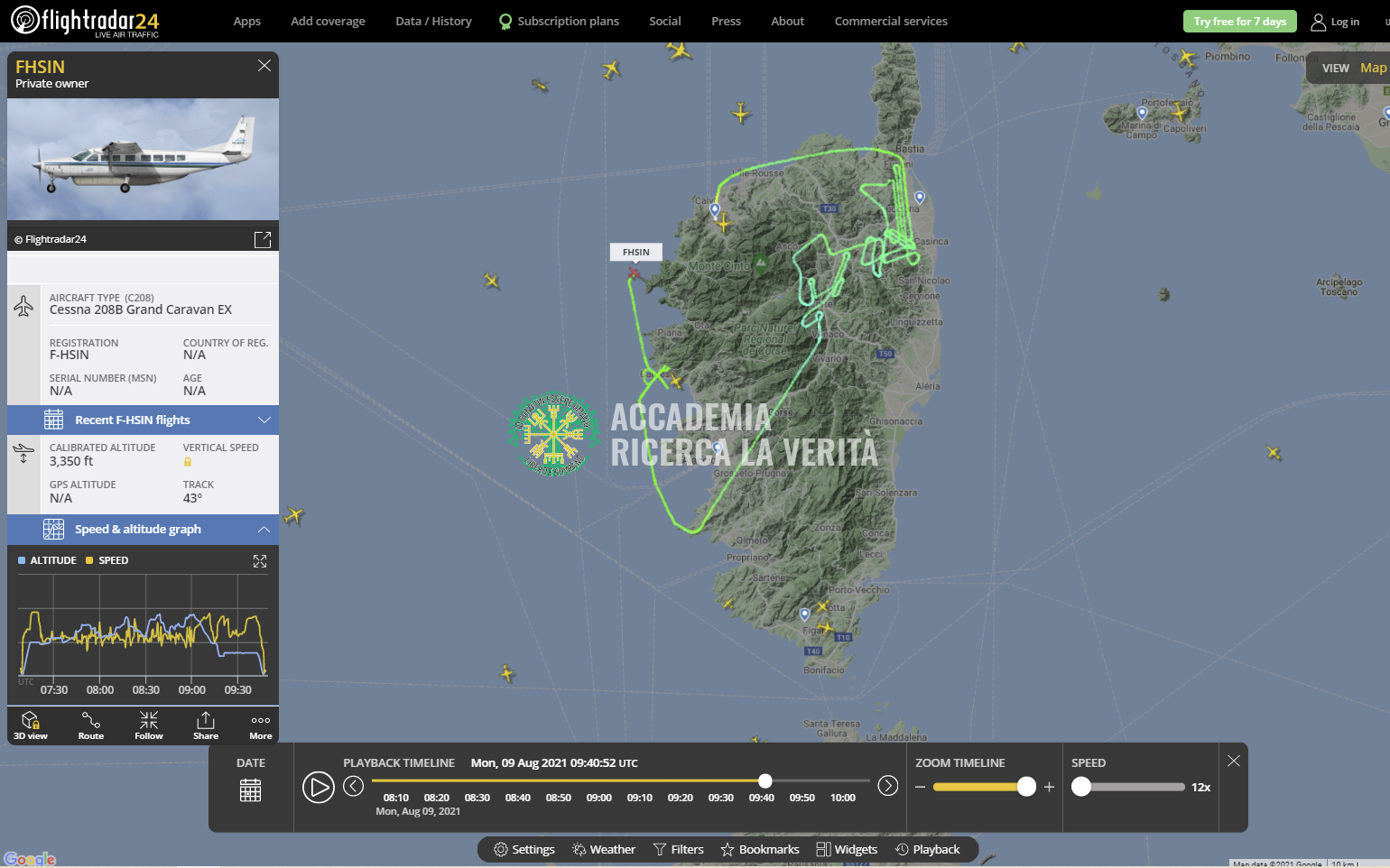Open the playback date calendar

(250, 790)
